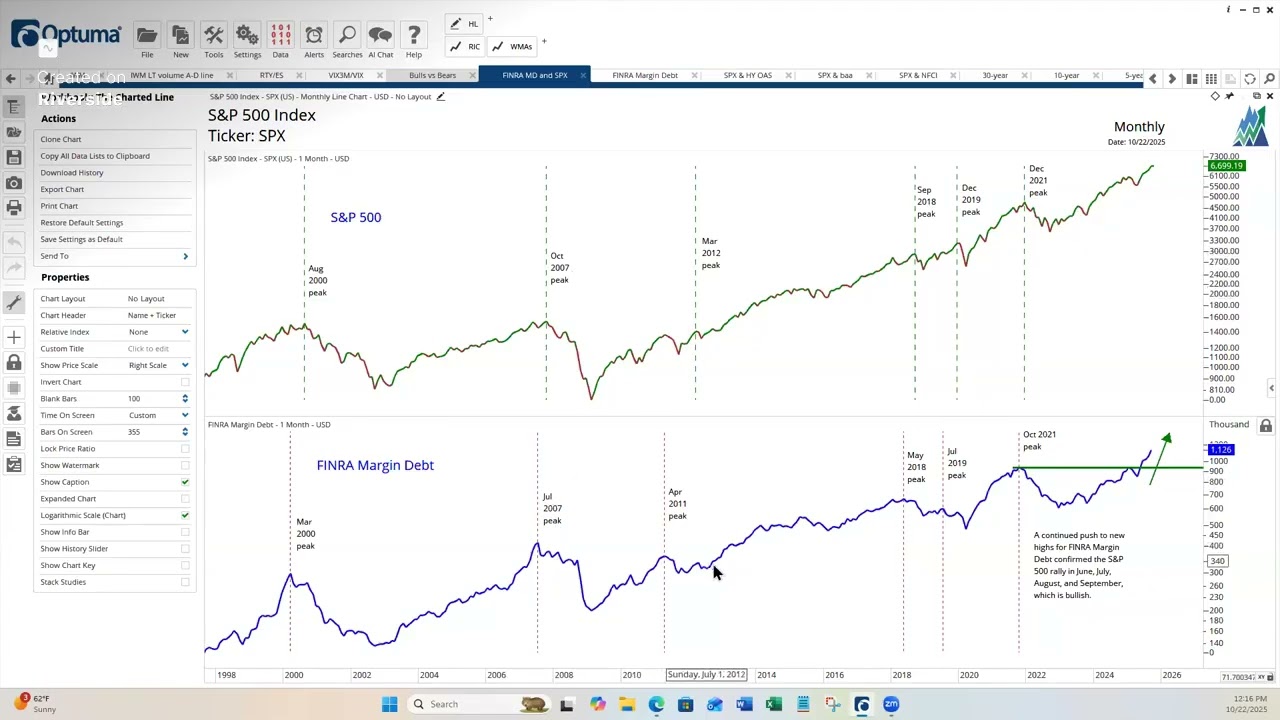1280x720 pixels.
Task: Enable the Invert Chart checkbox
Action: tap(185, 382)
